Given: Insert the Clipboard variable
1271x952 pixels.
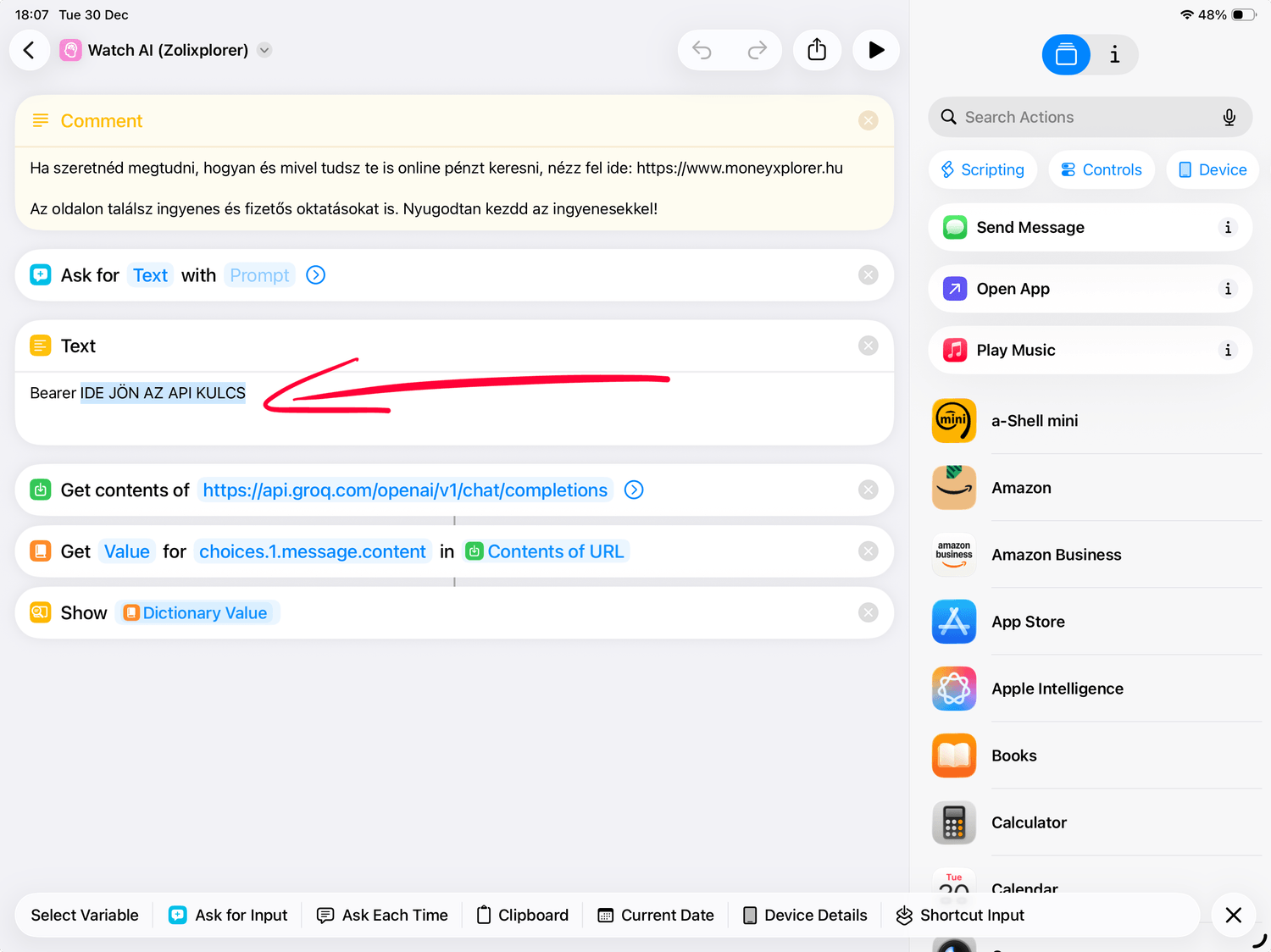Looking at the screenshot, I should pyautogui.click(x=522, y=915).
